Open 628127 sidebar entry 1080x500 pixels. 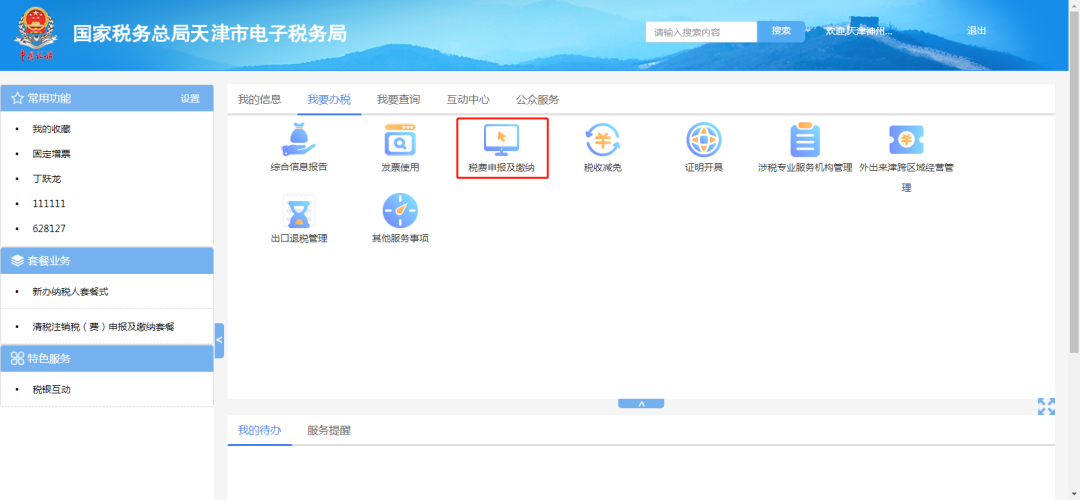[49, 228]
